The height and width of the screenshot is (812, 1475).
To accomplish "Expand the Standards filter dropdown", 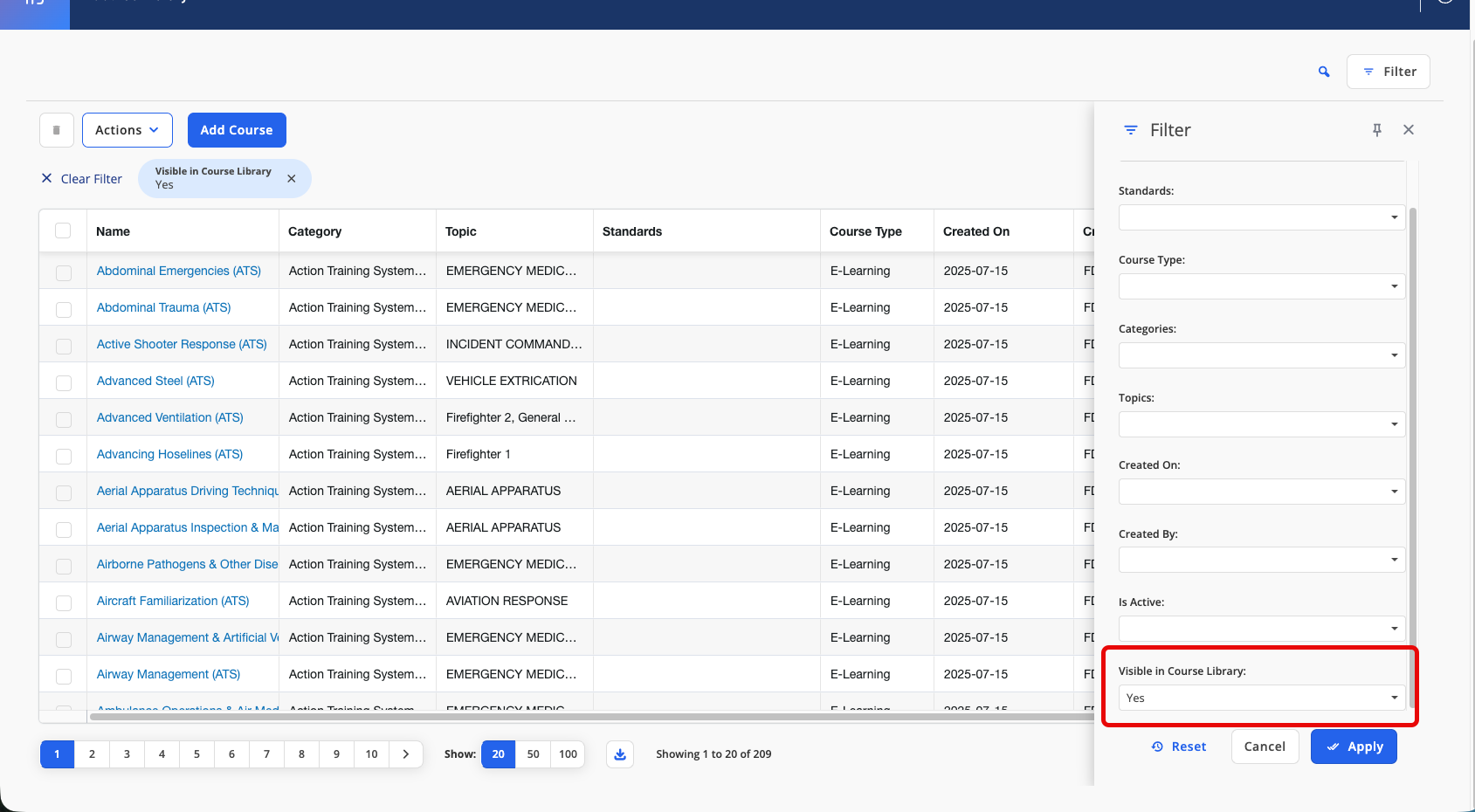I will (x=1262, y=217).
